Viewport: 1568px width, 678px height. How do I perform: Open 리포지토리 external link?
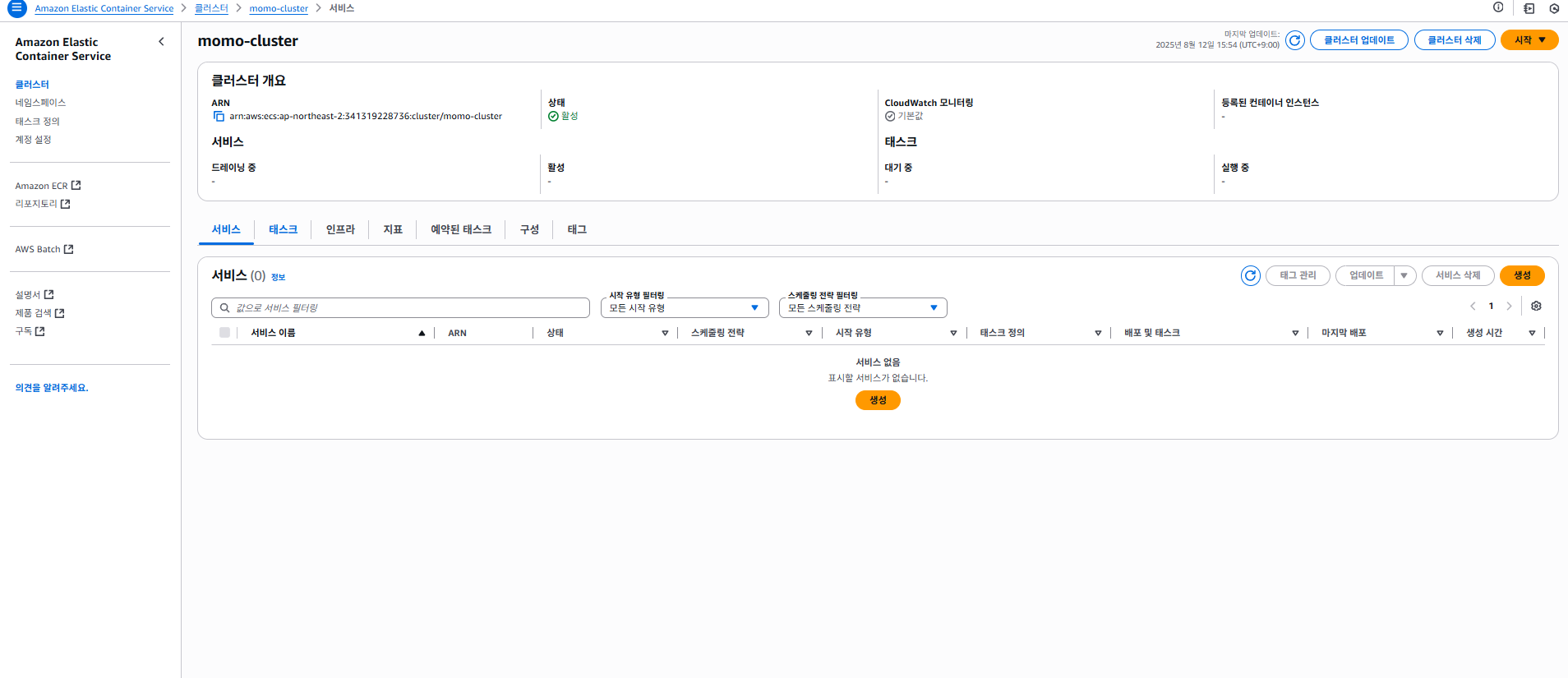pyautogui.click(x=43, y=204)
